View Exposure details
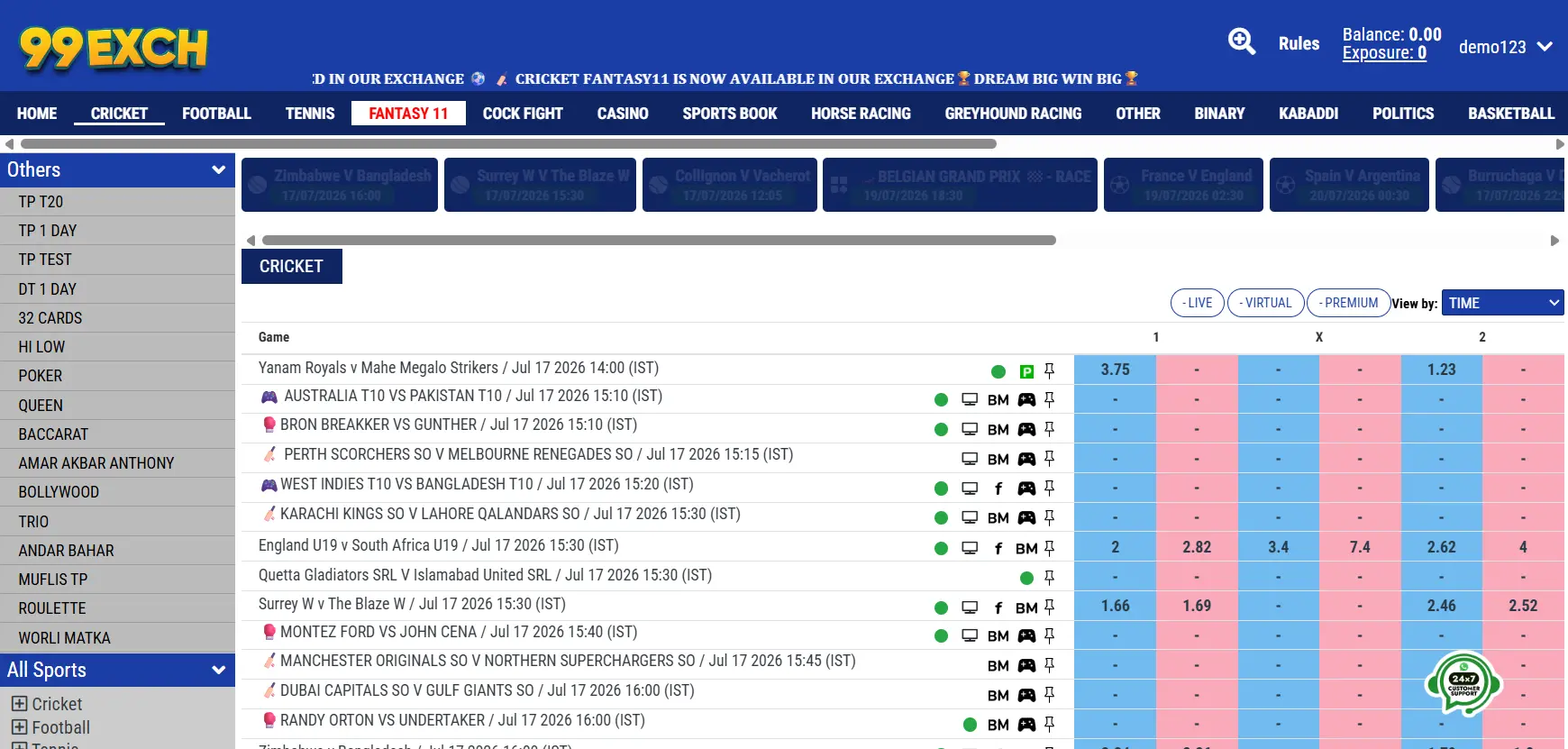The width and height of the screenshot is (1568, 749). [1384, 53]
